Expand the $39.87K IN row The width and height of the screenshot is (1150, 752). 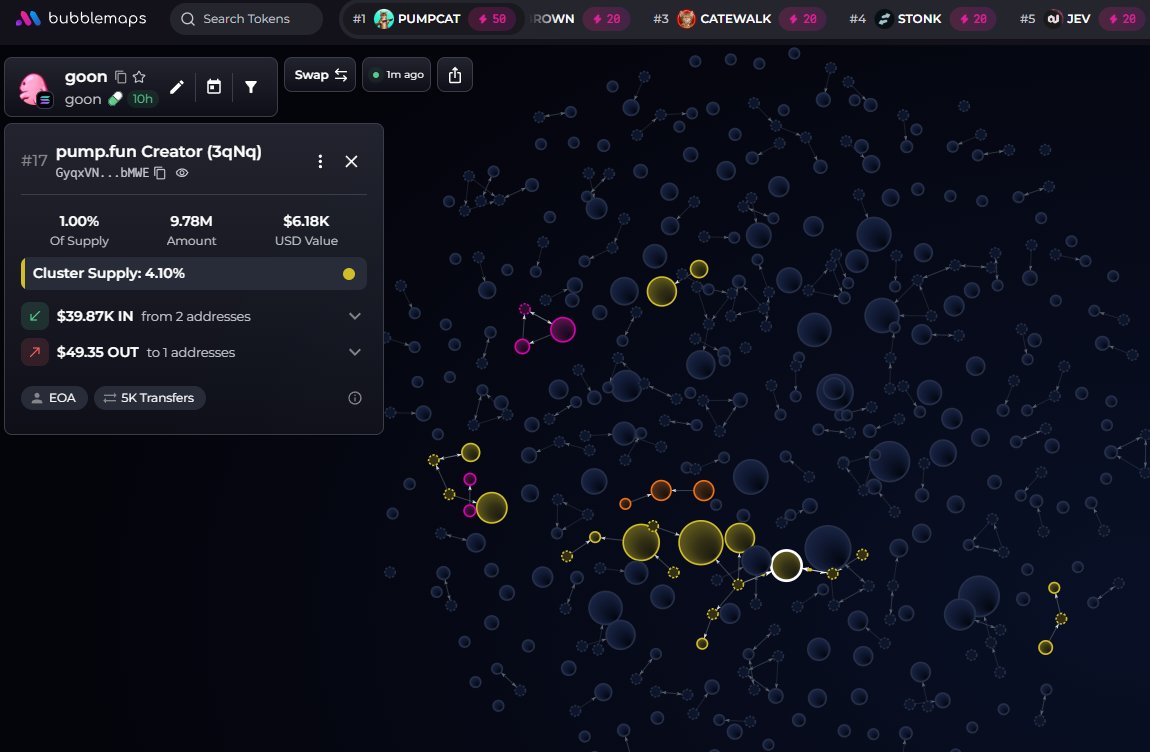[x=194, y=316]
